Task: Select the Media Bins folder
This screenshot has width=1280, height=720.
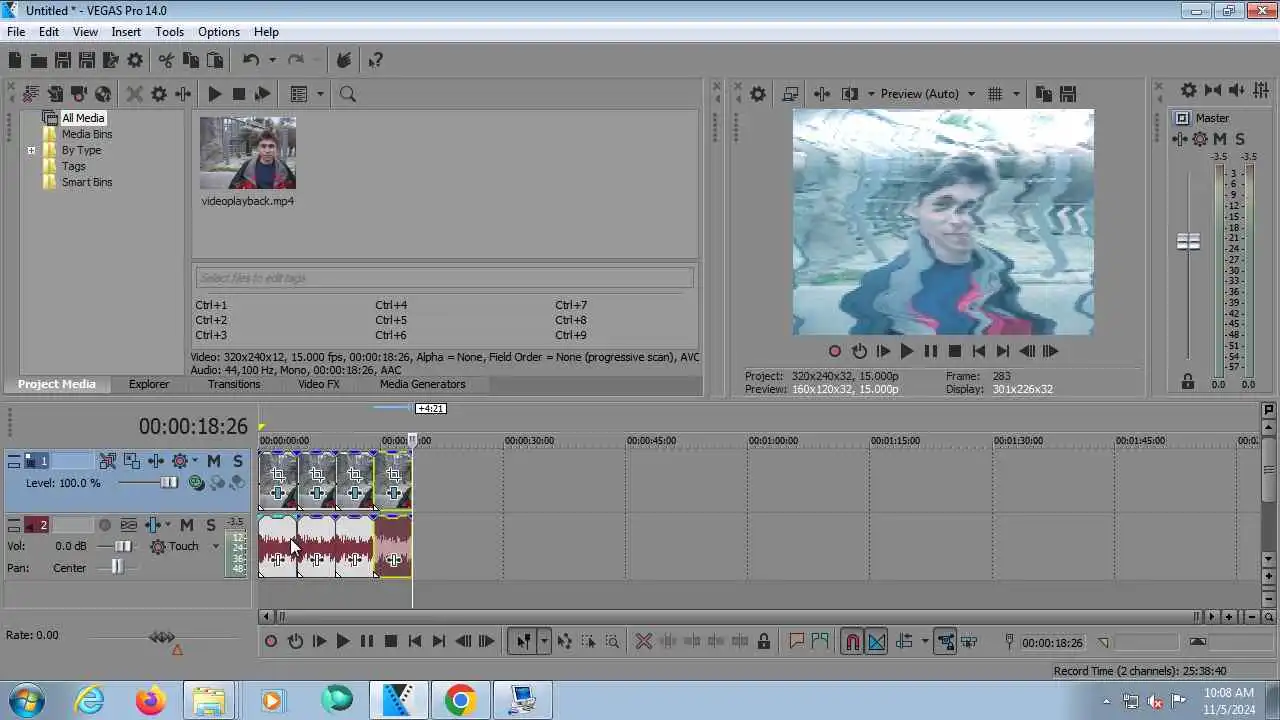Action: pyautogui.click(x=87, y=134)
